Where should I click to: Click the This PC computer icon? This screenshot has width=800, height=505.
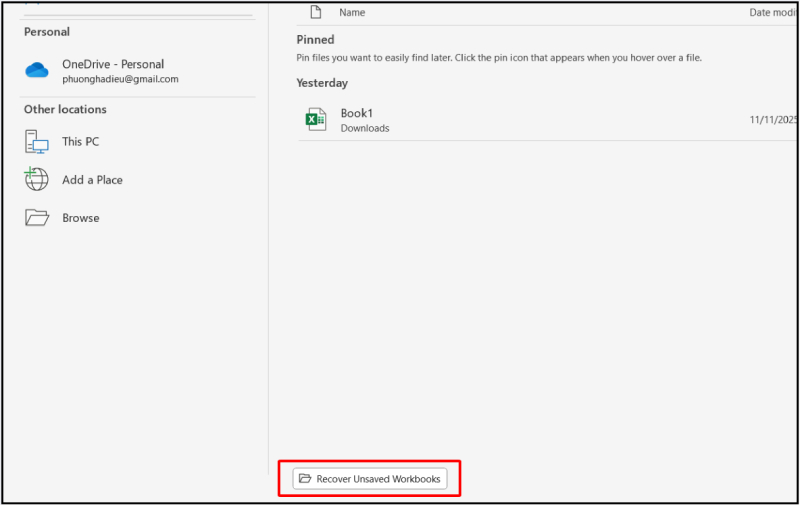pos(37,142)
